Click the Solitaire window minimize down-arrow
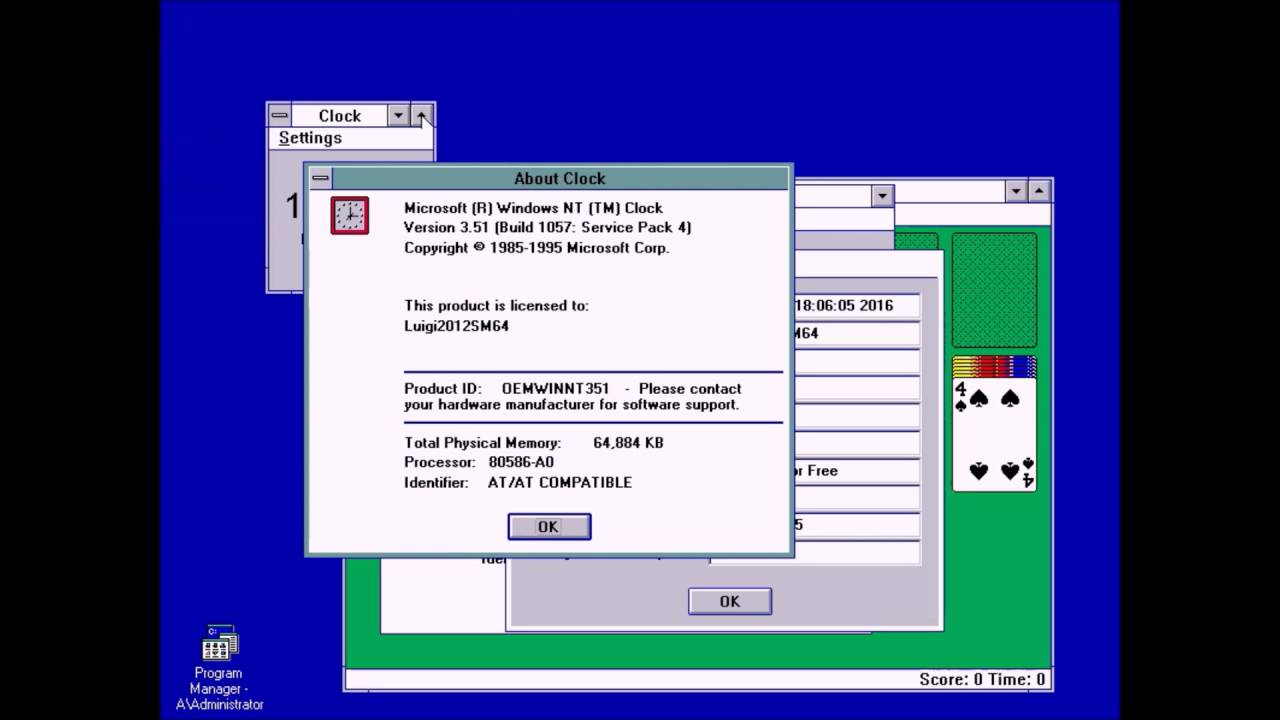 [x=1016, y=191]
